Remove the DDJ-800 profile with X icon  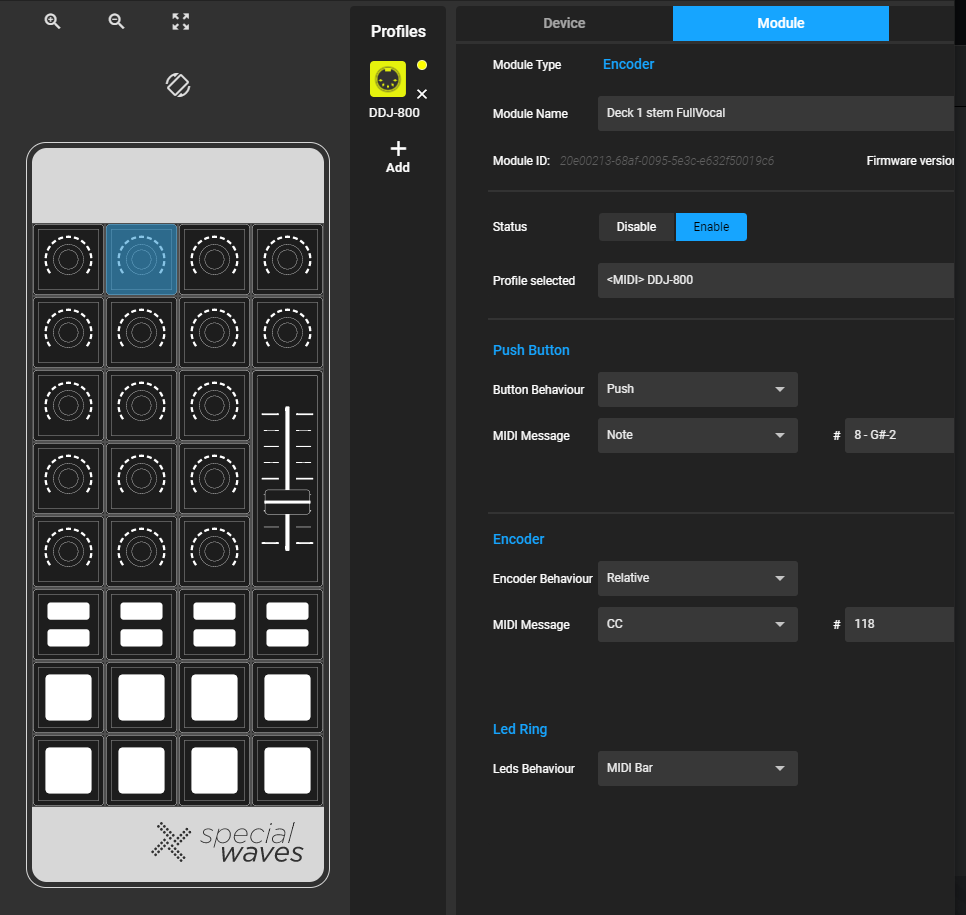[x=421, y=94]
